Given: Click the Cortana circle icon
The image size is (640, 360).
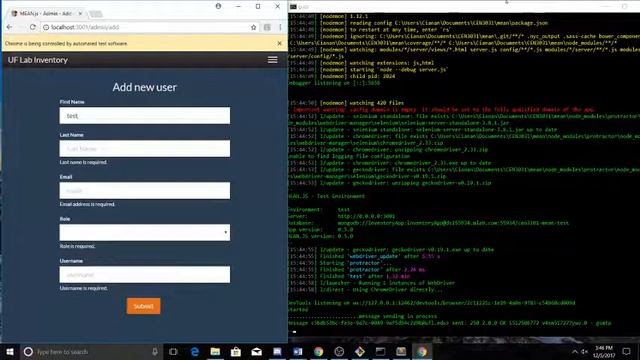Looking at the screenshot, I should 28,351.
